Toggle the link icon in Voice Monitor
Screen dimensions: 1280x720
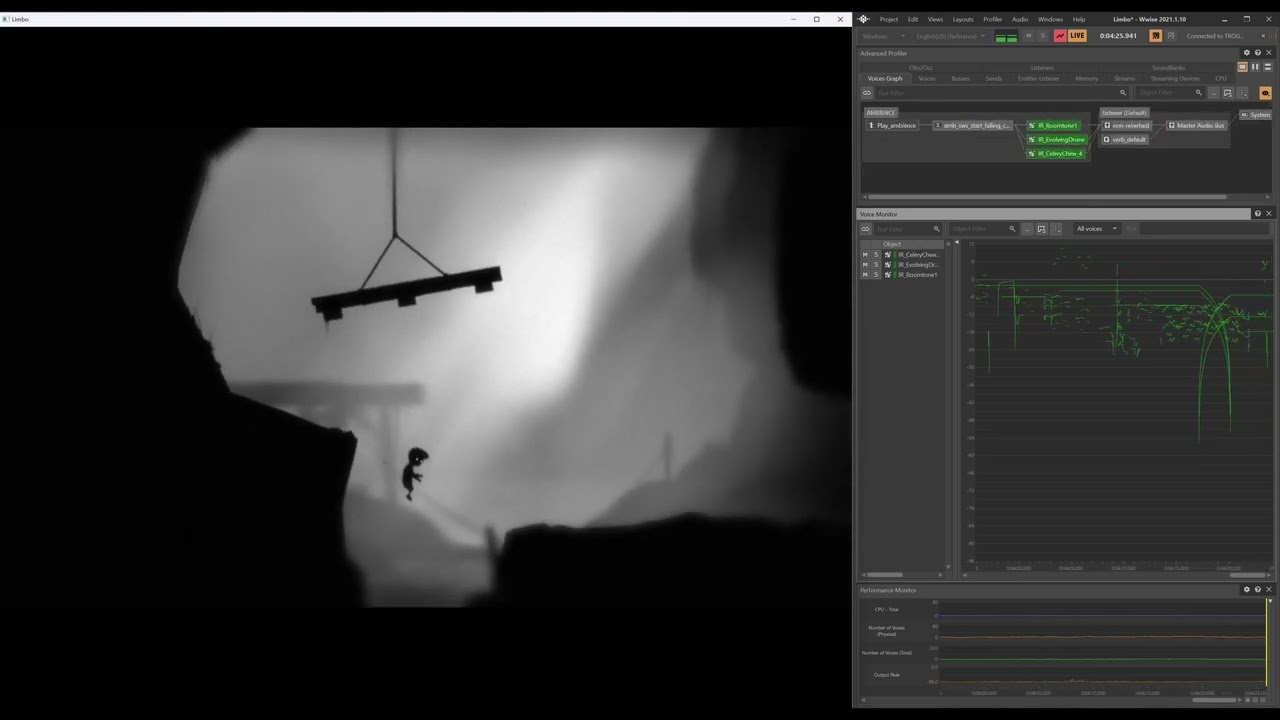point(866,229)
